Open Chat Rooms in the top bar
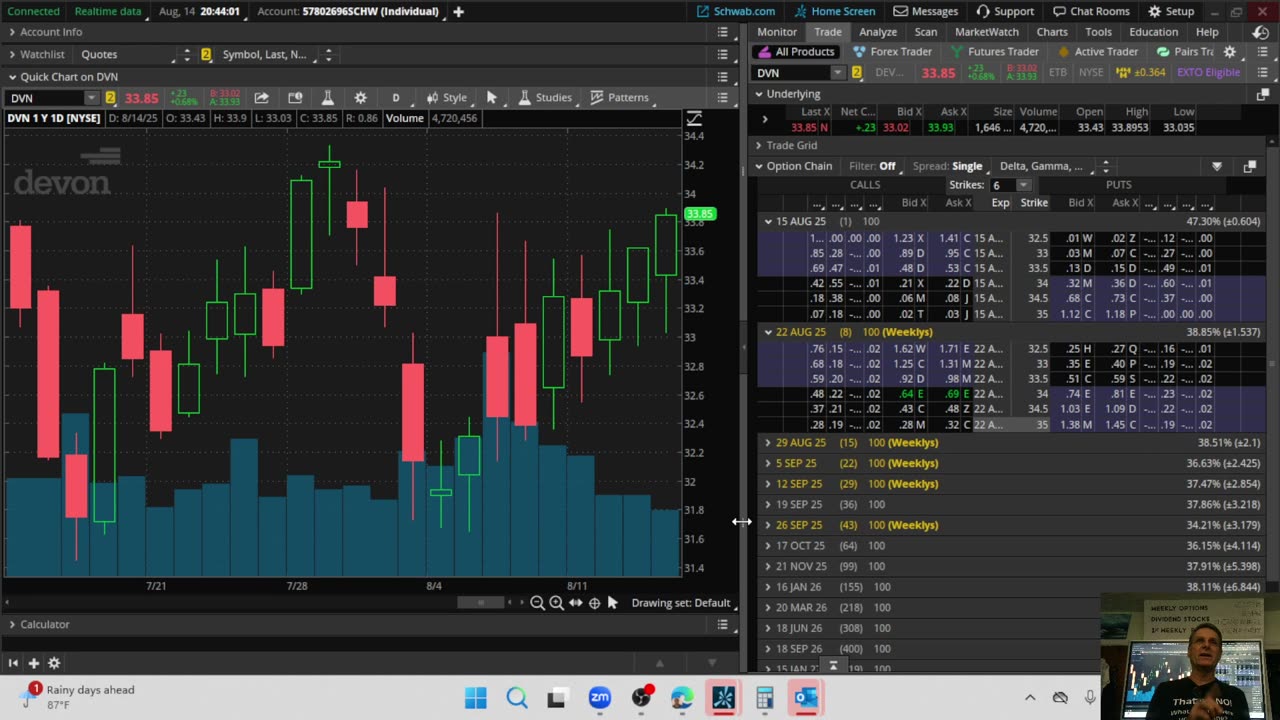The width and height of the screenshot is (1280, 720). pyautogui.click(x=1091, y=11)
